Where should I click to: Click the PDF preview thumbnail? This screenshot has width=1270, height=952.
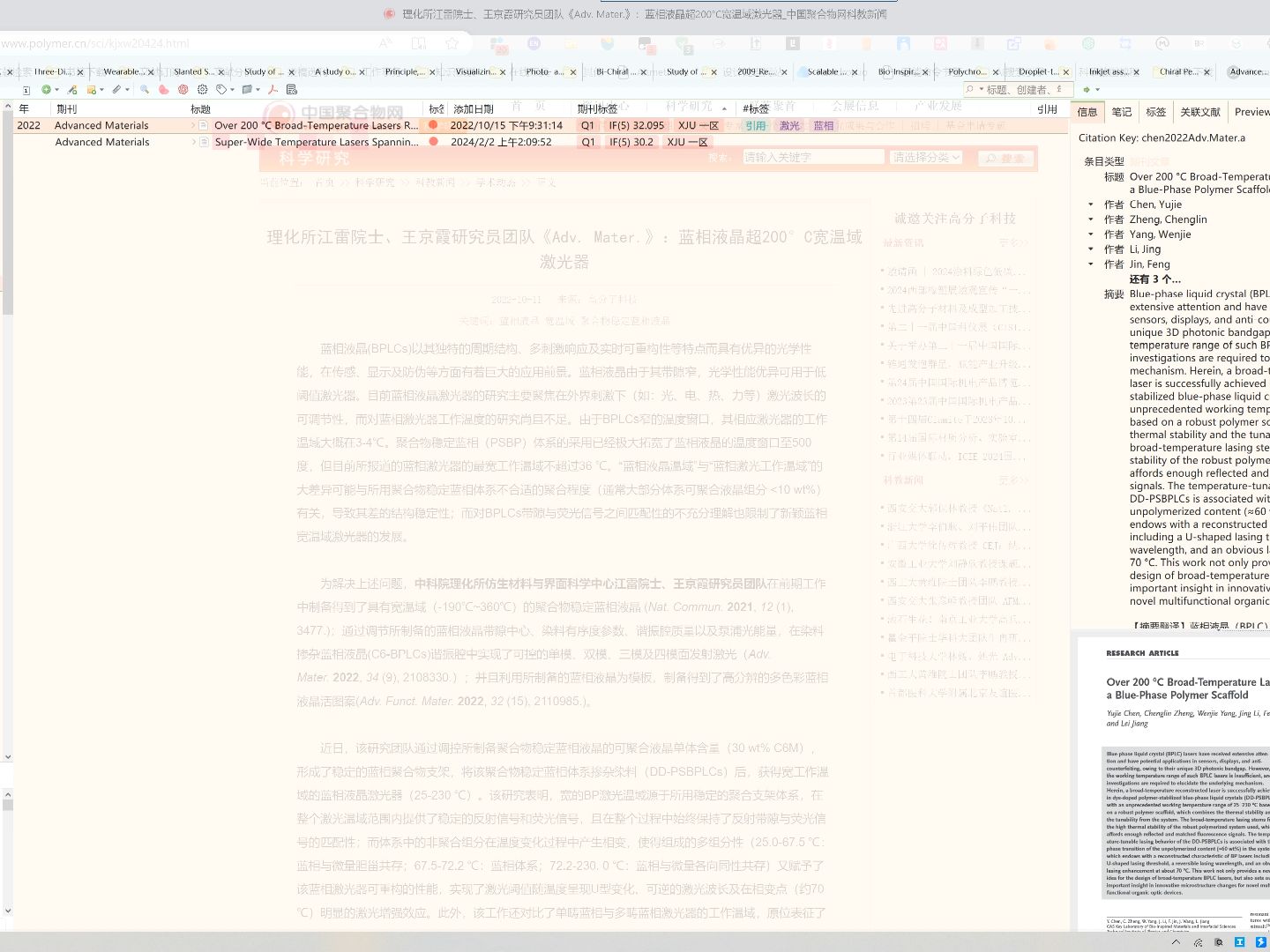click(1174, 785)
